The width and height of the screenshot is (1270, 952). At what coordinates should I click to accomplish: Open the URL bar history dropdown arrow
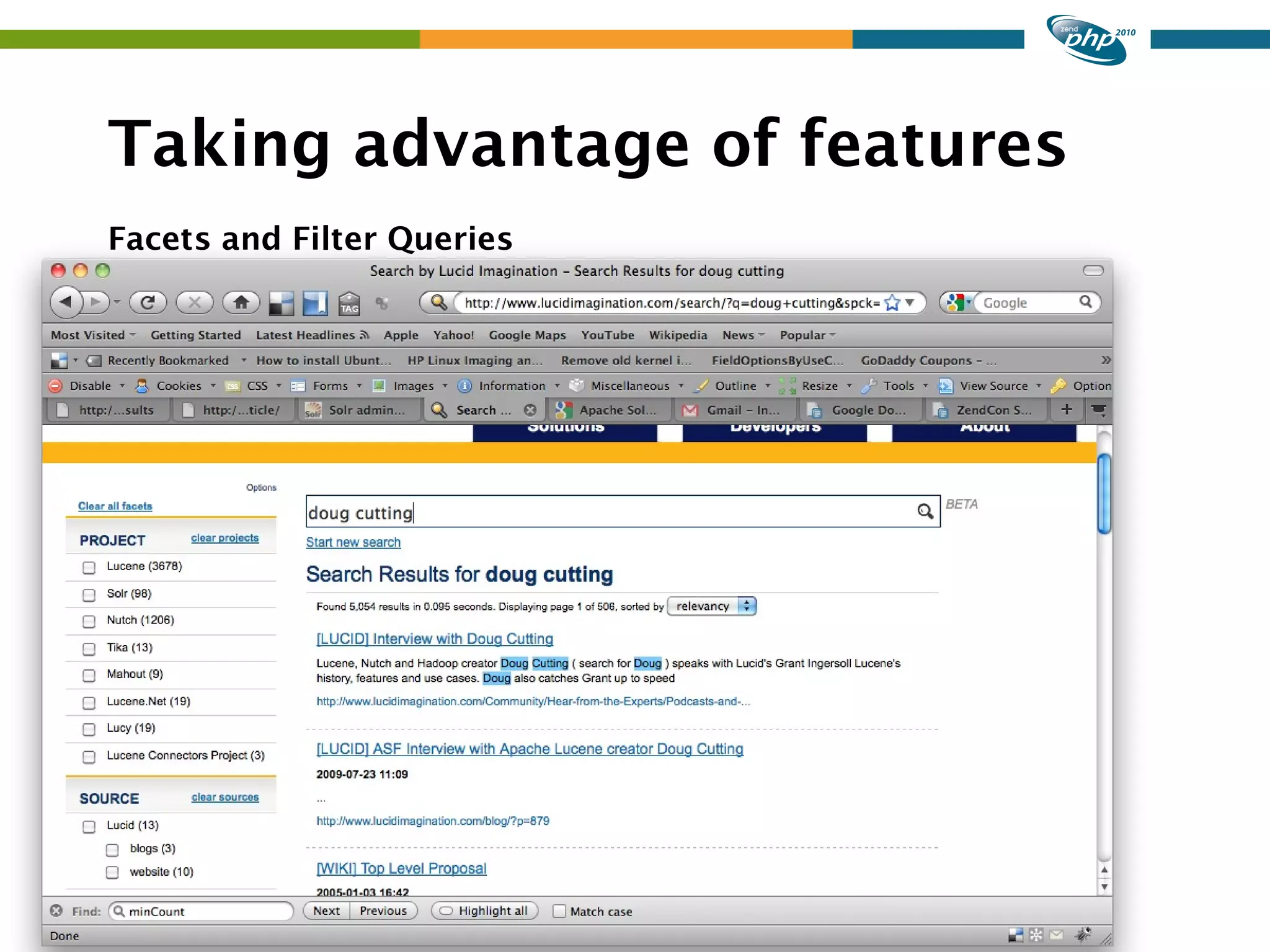point(910,302)
